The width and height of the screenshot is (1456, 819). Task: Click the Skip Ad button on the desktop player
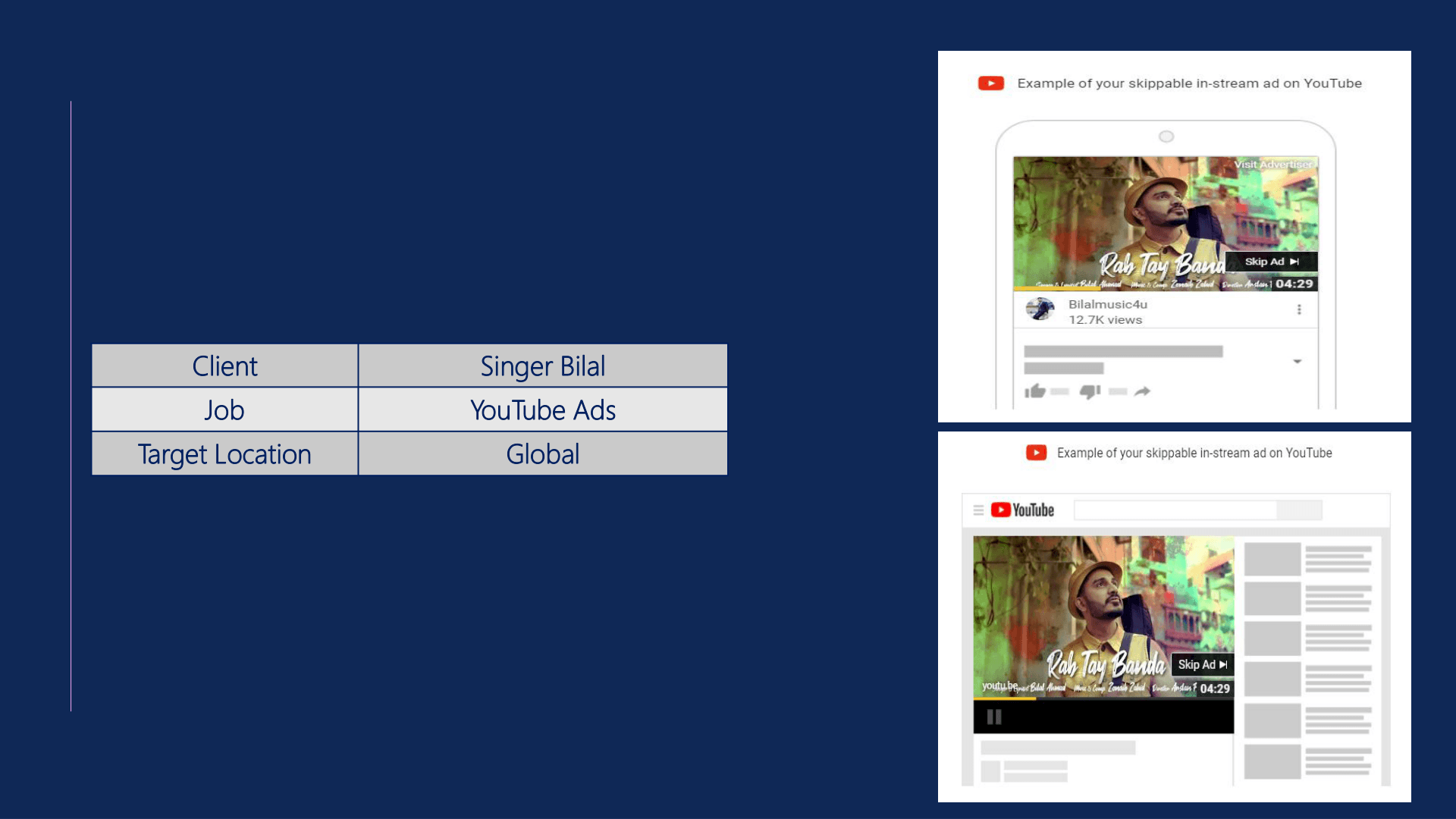[1202, 664]
